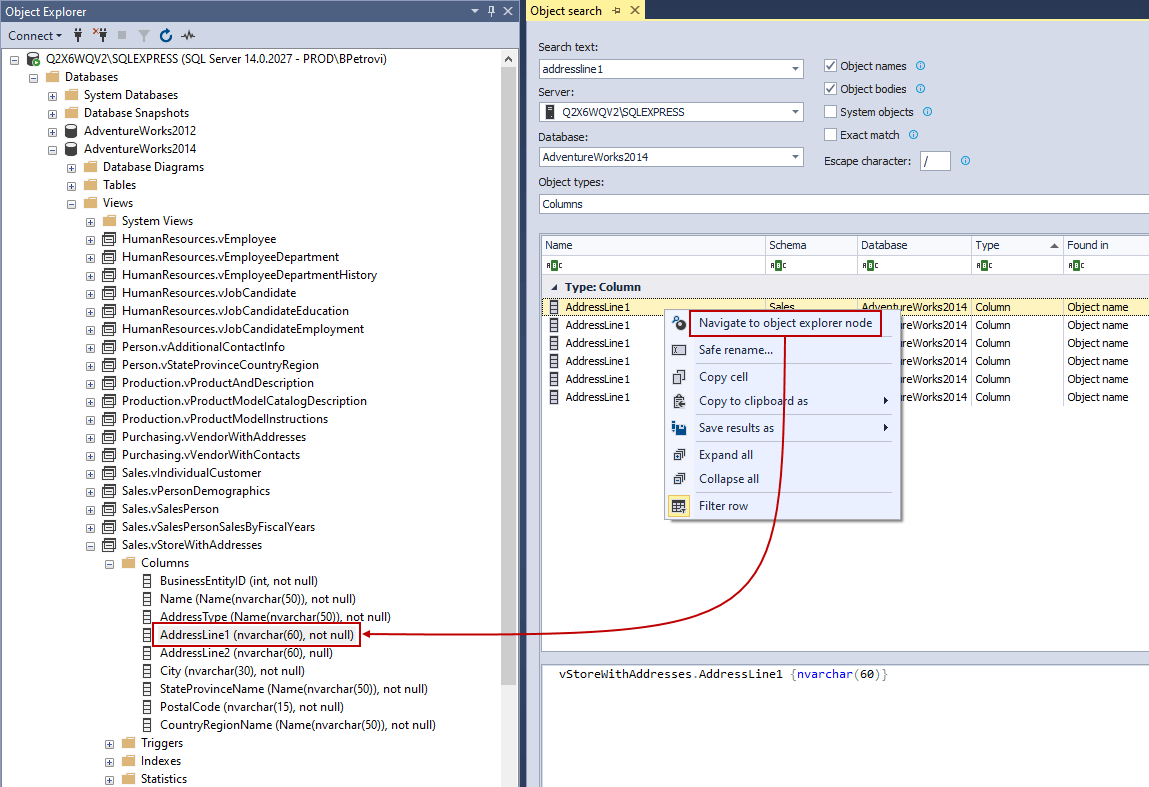Viewport: 1149px width, 787px height.
Task: Click the Escape character input field
Action: click(935, 160)
